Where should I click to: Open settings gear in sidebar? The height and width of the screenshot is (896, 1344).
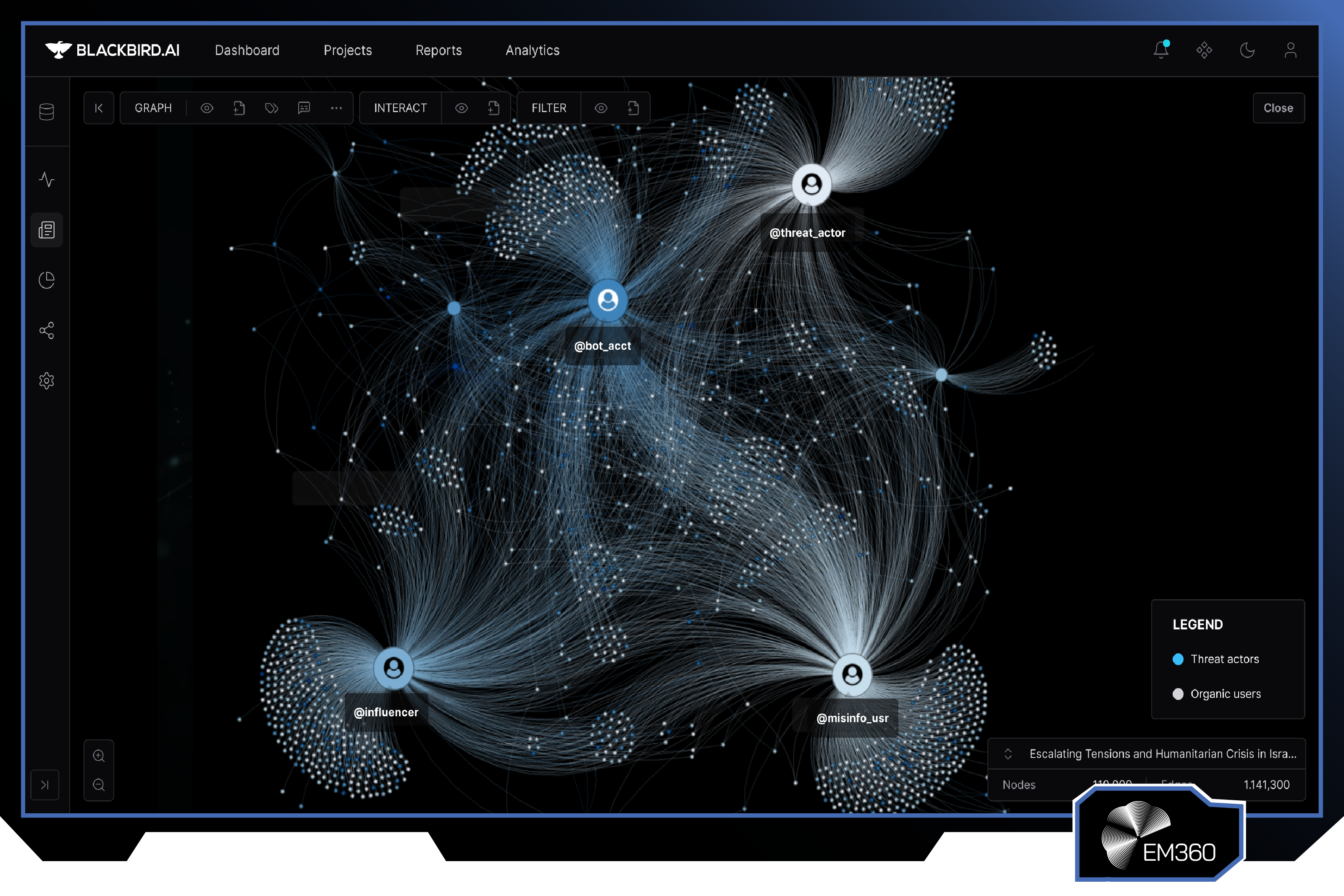click(47, 380)
